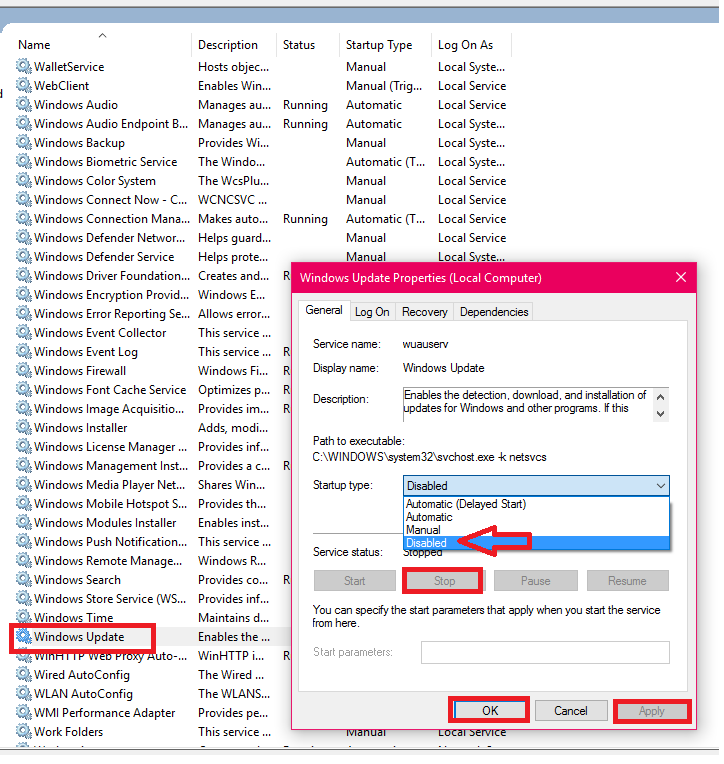Viewport: 724px width, 764px height.
Task: Click the Windows Defender Service gear icon
Action: (x=23, y=256)
